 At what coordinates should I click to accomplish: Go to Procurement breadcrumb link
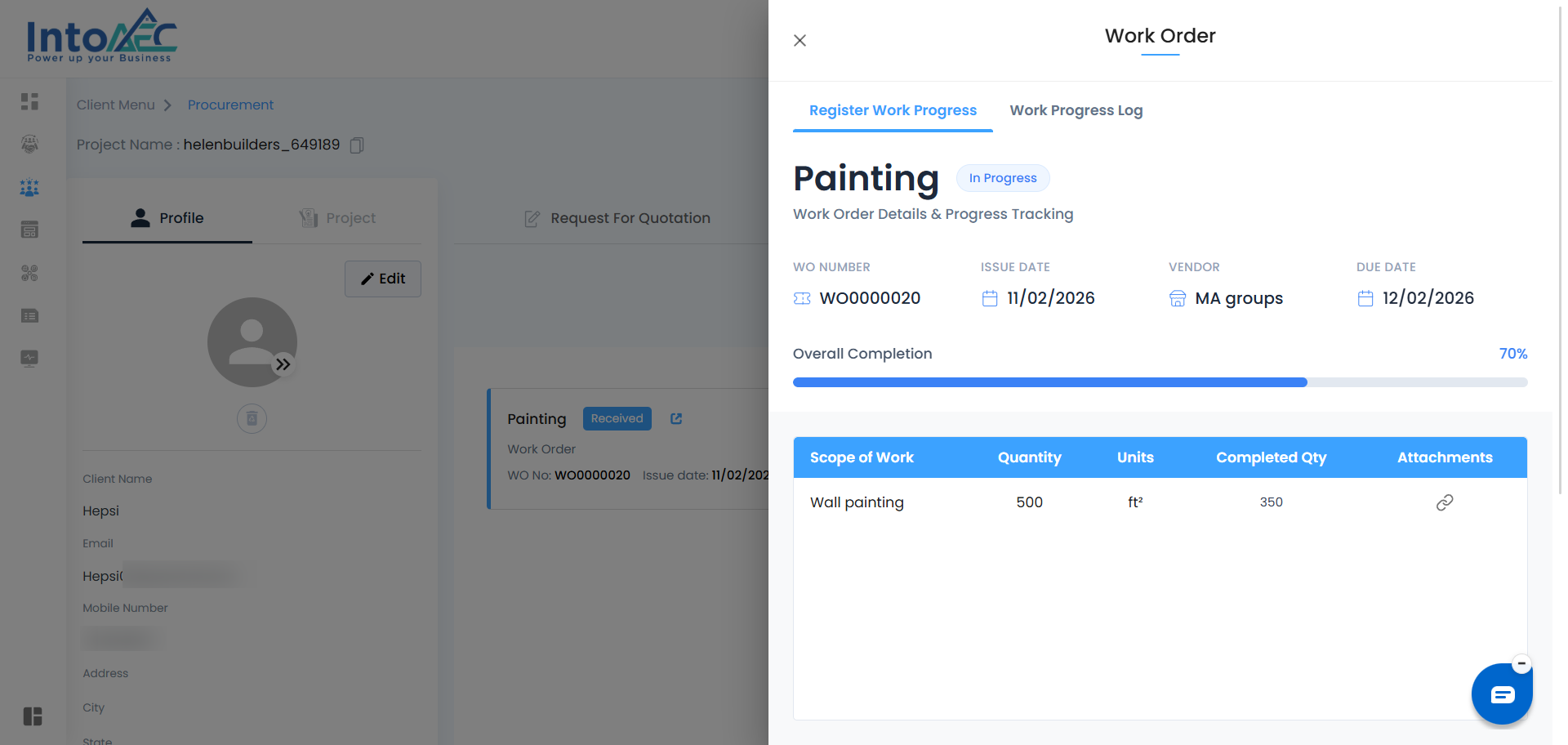coord(230,105)
